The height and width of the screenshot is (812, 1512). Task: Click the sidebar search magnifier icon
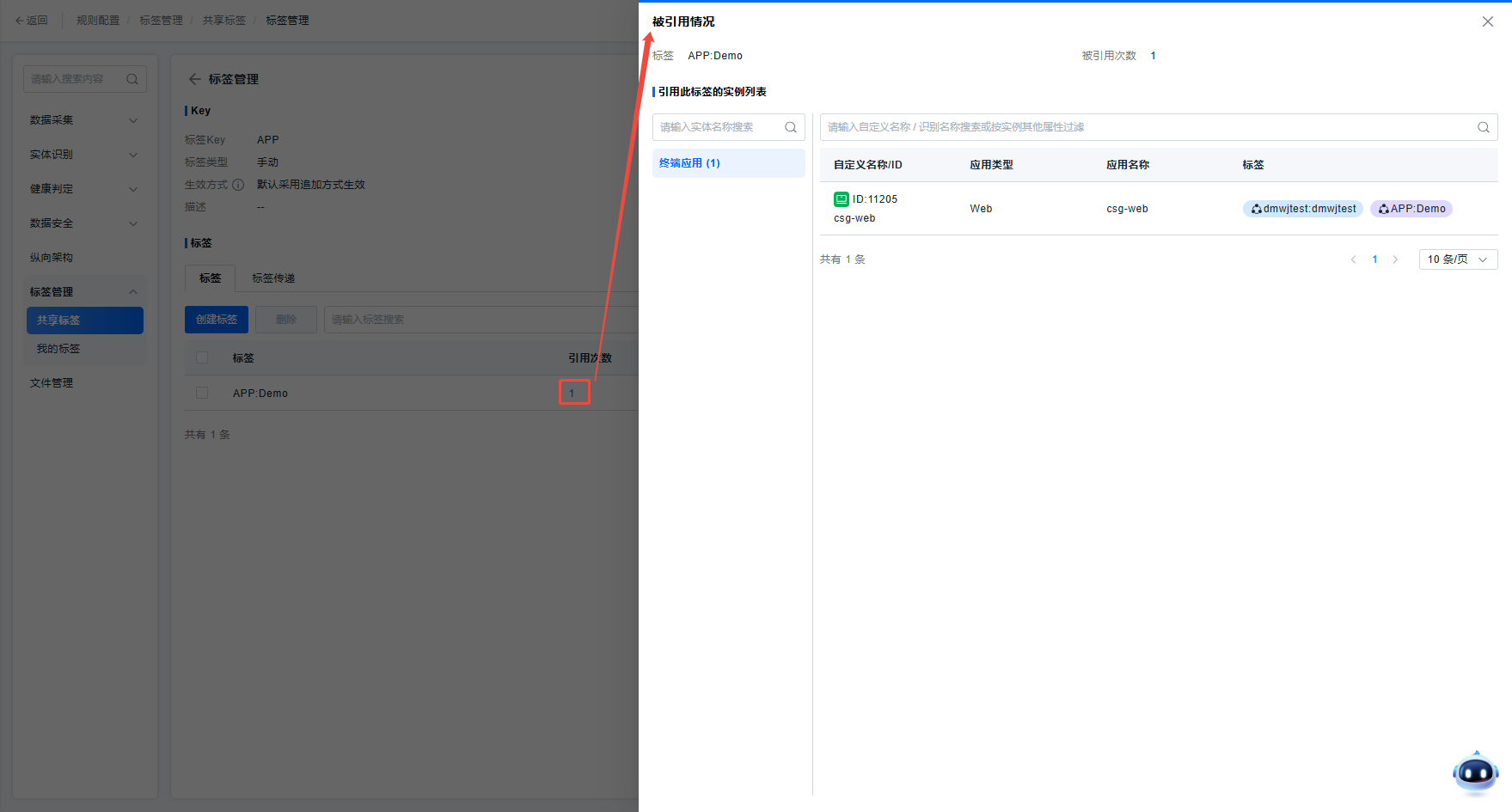coord(132,79)
